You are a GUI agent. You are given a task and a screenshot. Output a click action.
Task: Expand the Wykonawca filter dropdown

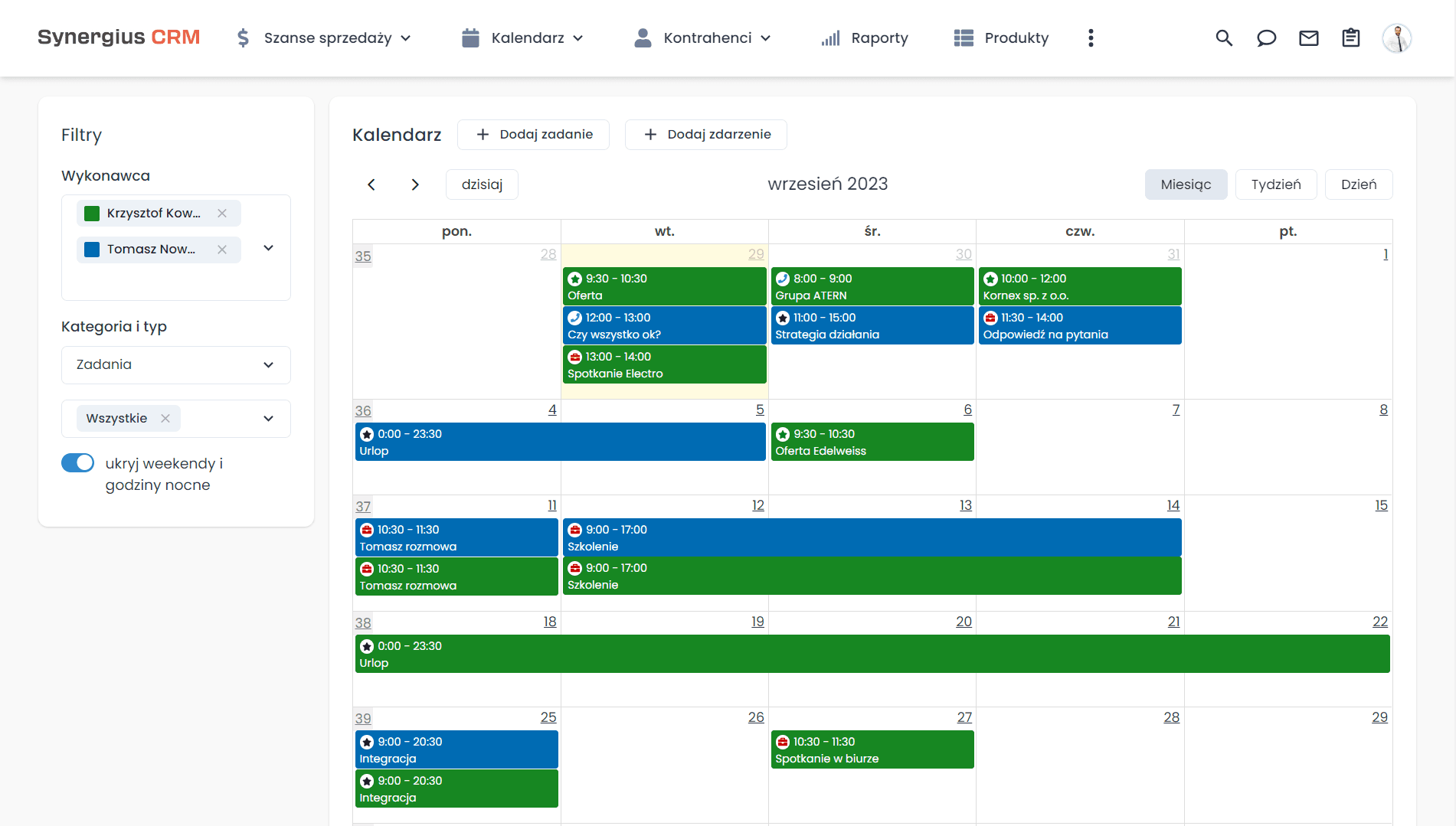click(268, 248)
